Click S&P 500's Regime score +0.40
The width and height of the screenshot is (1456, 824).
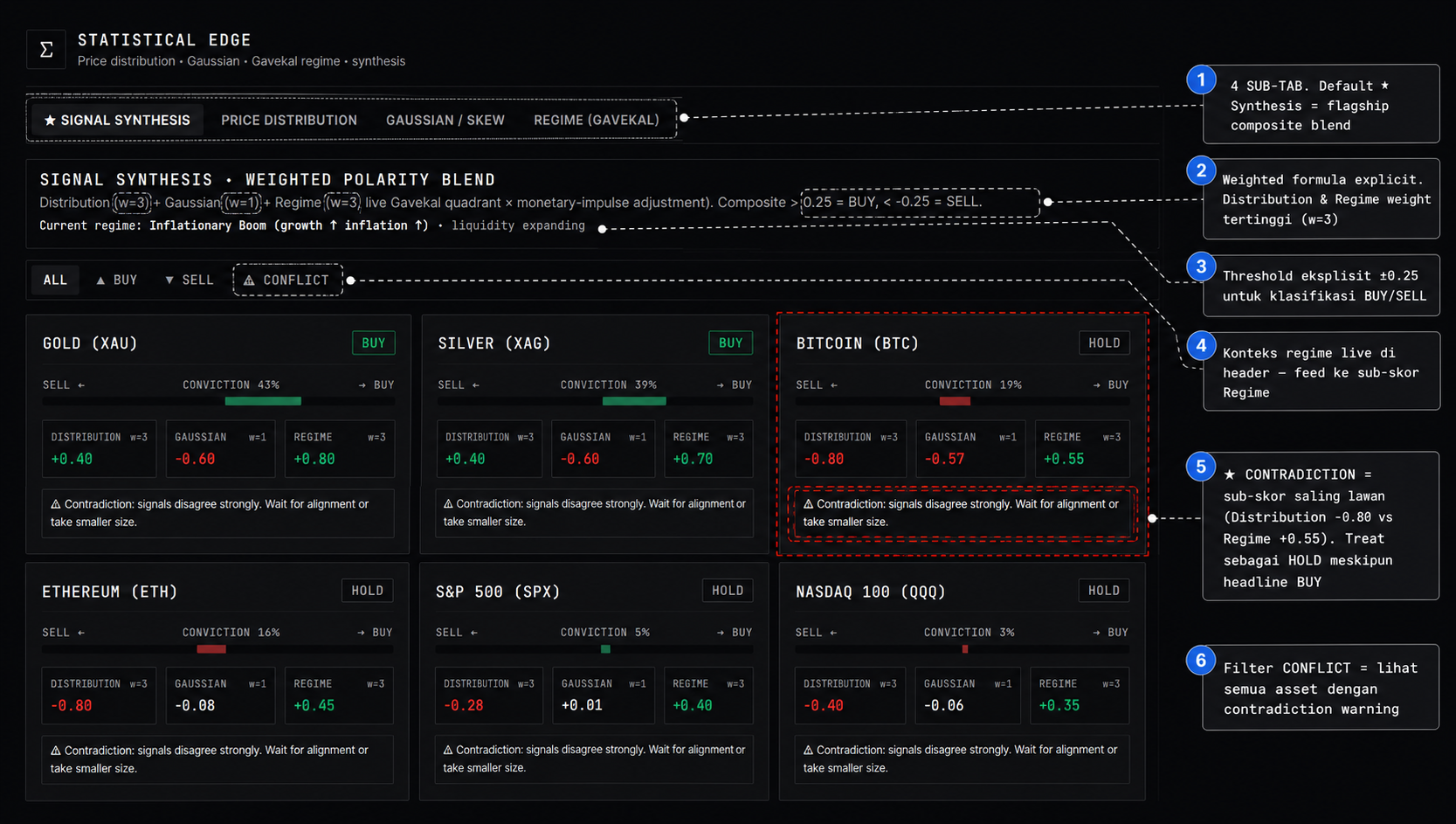[x=693, y=705]
